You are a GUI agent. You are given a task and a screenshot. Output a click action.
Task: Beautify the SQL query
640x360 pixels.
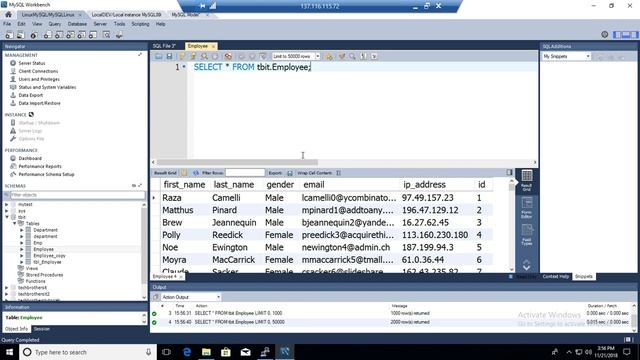click(x=342, y=56)
